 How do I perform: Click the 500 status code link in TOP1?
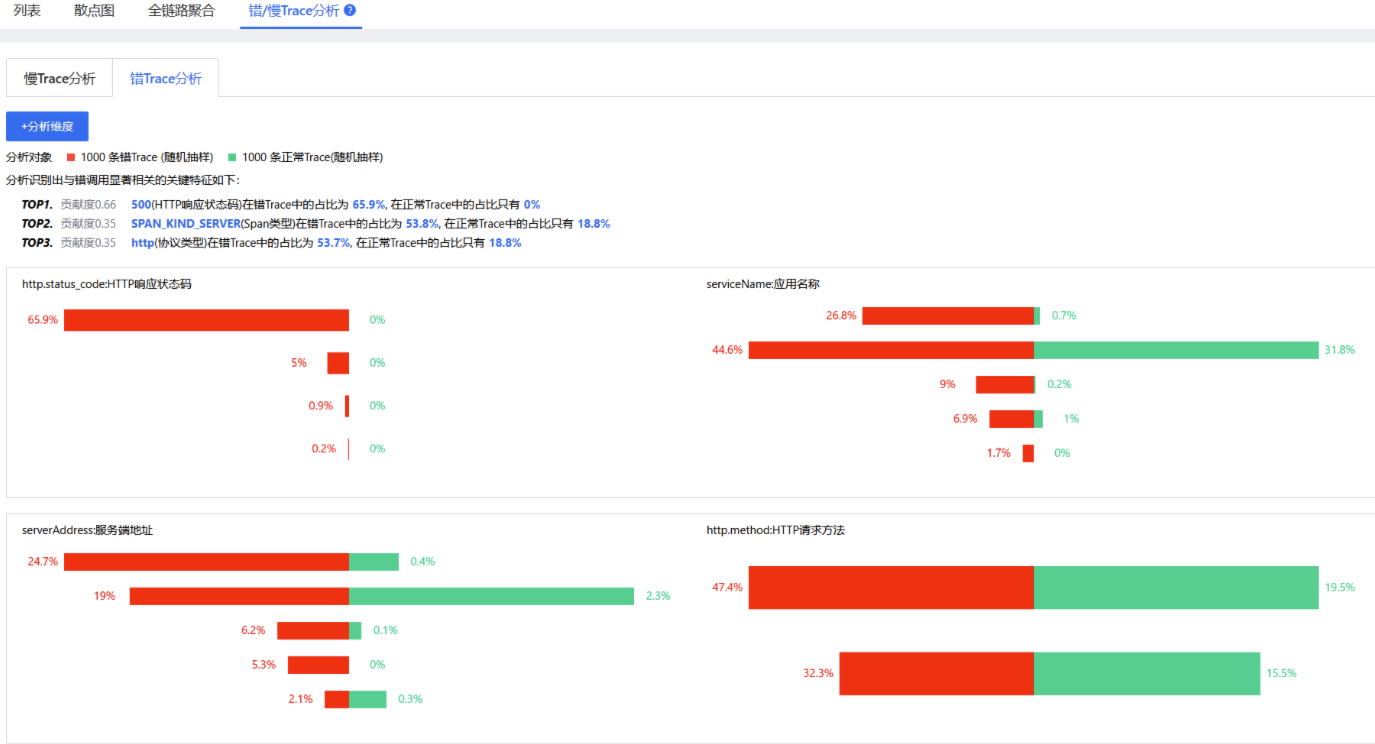(x=140, y=204)
